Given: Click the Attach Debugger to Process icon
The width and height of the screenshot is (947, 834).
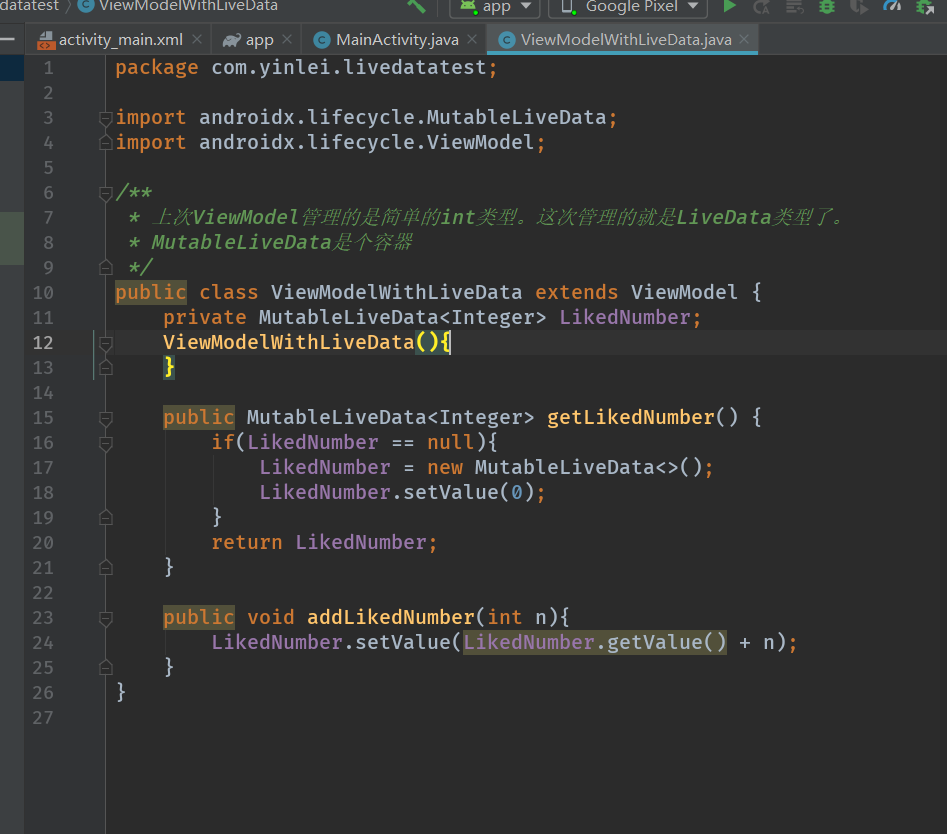Looking at the screenshot, I should pos(860,8).
